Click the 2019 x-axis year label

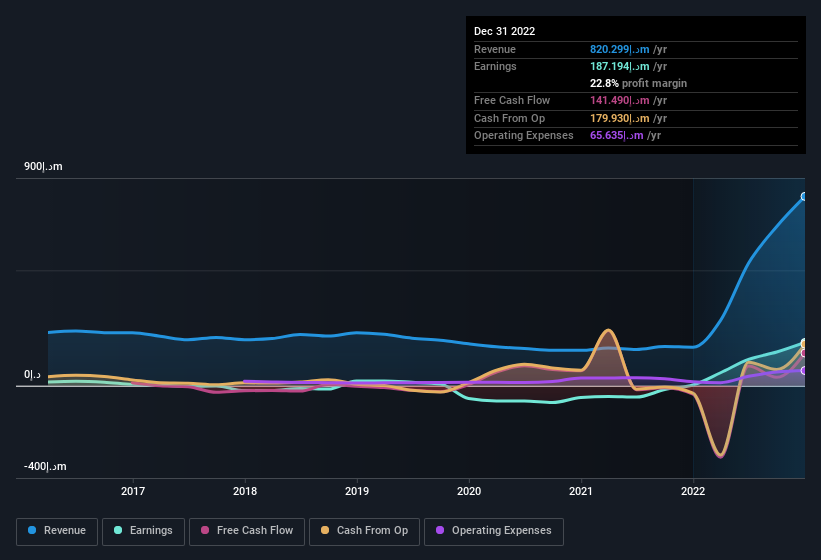(x=357, y=491)
